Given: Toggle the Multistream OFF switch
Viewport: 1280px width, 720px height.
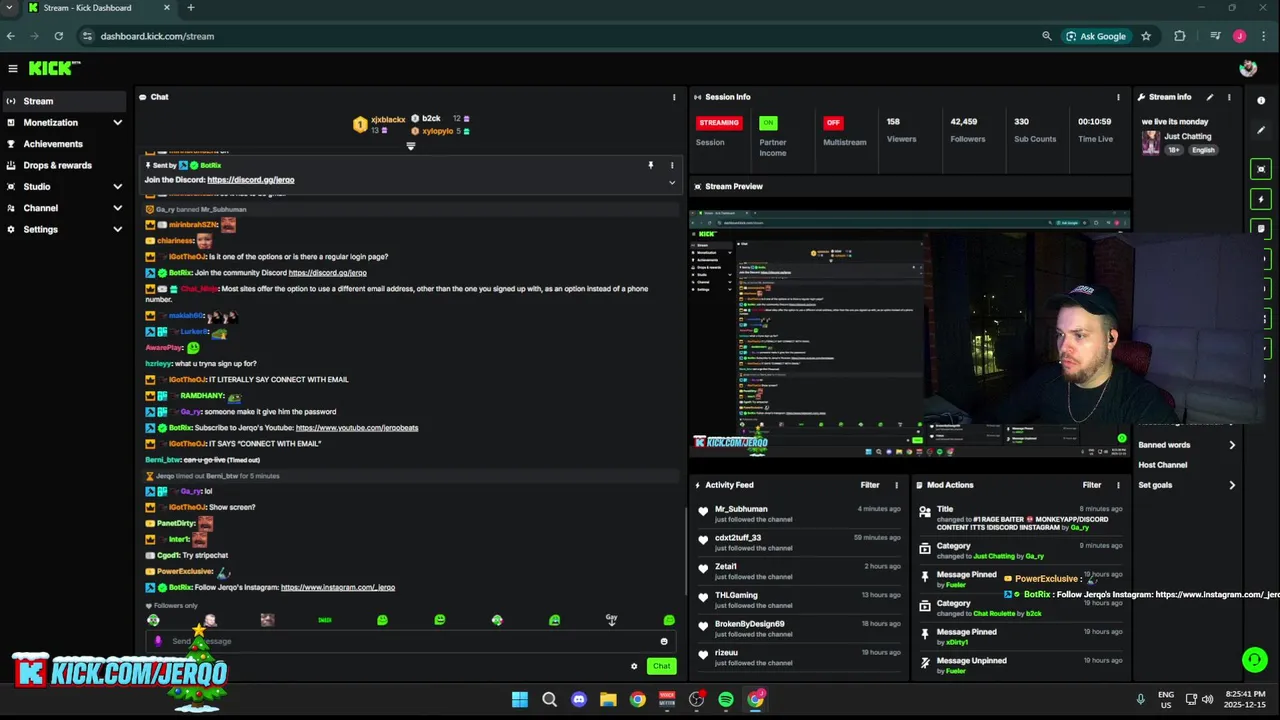Looking at the screenshot, I should (832, 123).
